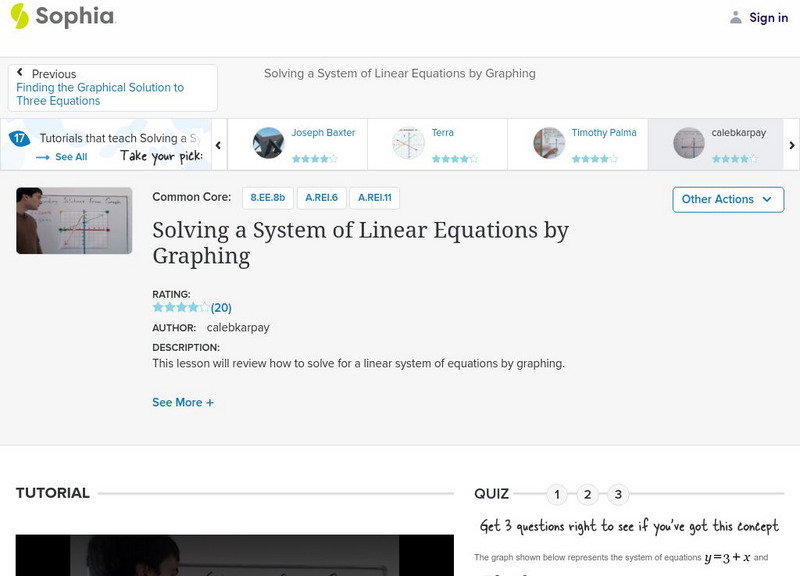Open quiz question 2
This screenshot has width=800, height=576.
click(x=587, y=493)
